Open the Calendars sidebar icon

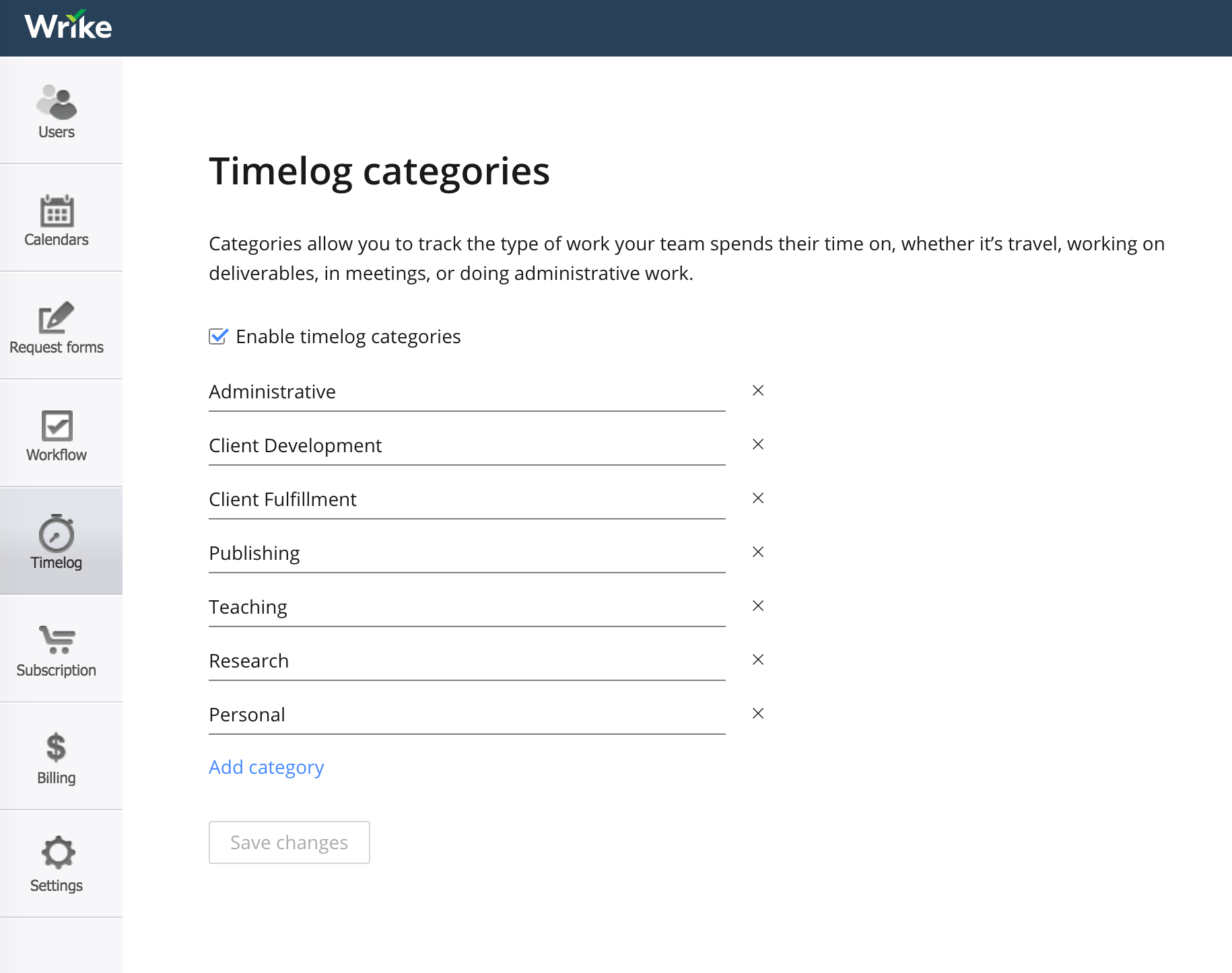click(x=57, y=211)
